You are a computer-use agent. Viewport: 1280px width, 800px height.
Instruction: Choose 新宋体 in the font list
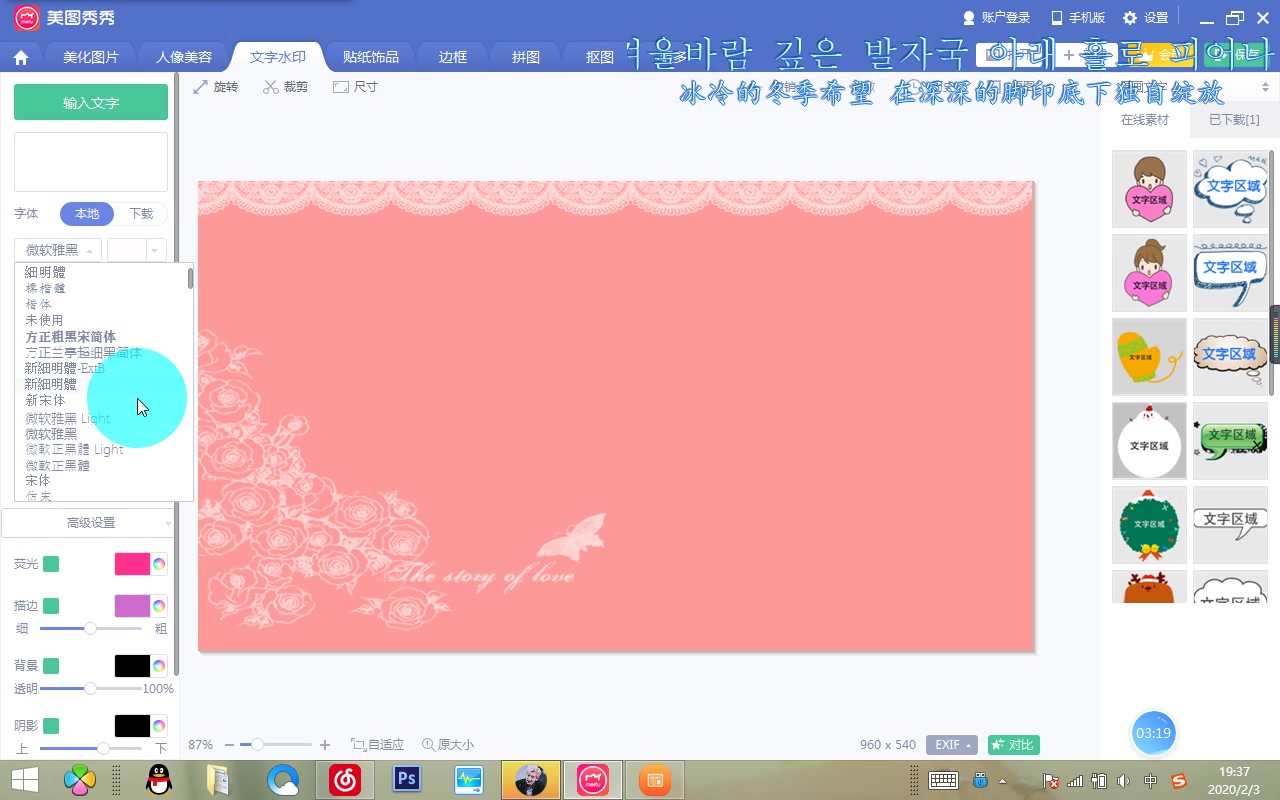pos(46,401)
